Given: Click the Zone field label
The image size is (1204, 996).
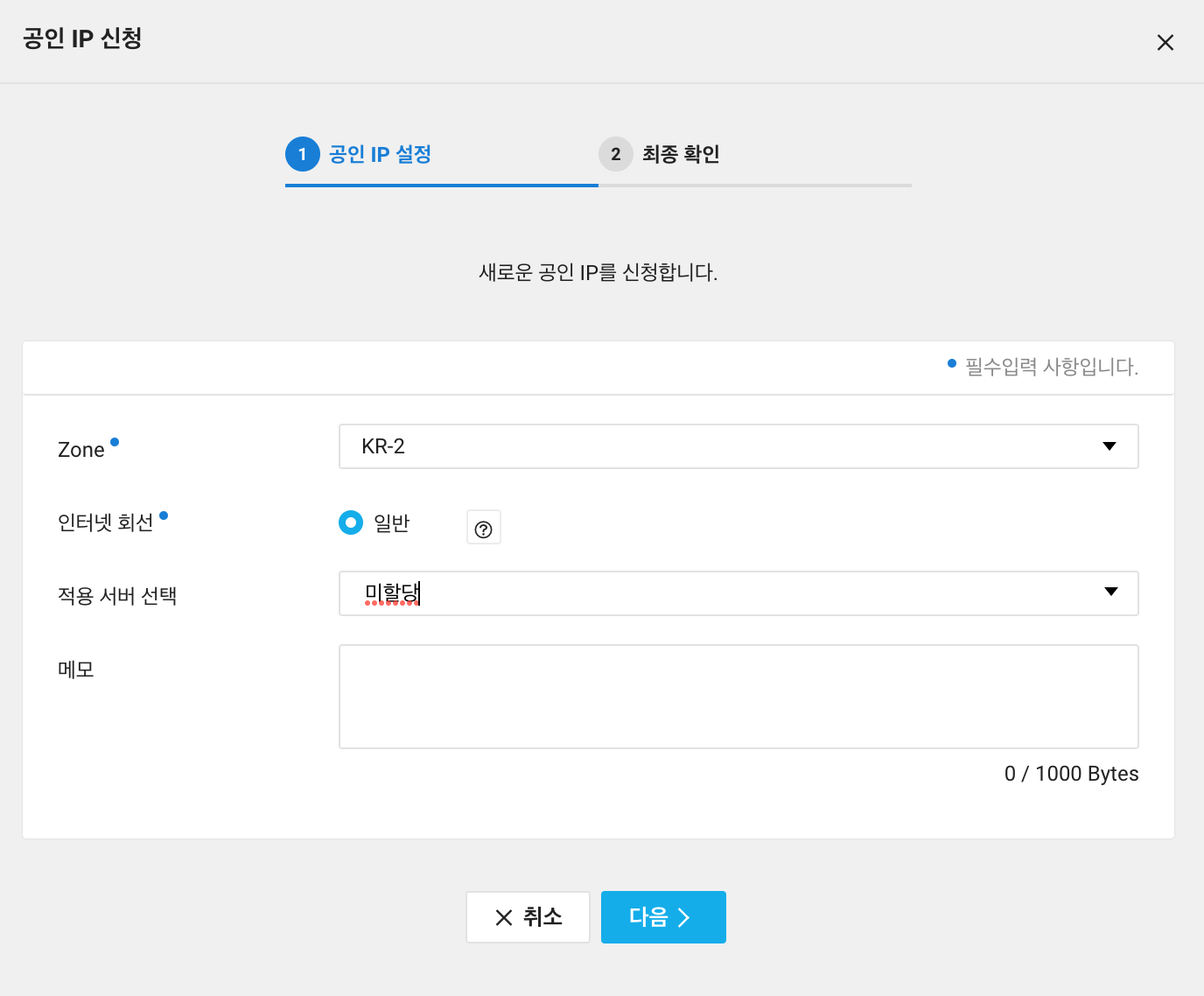Looking at the screenshot, I should point(81,450).
